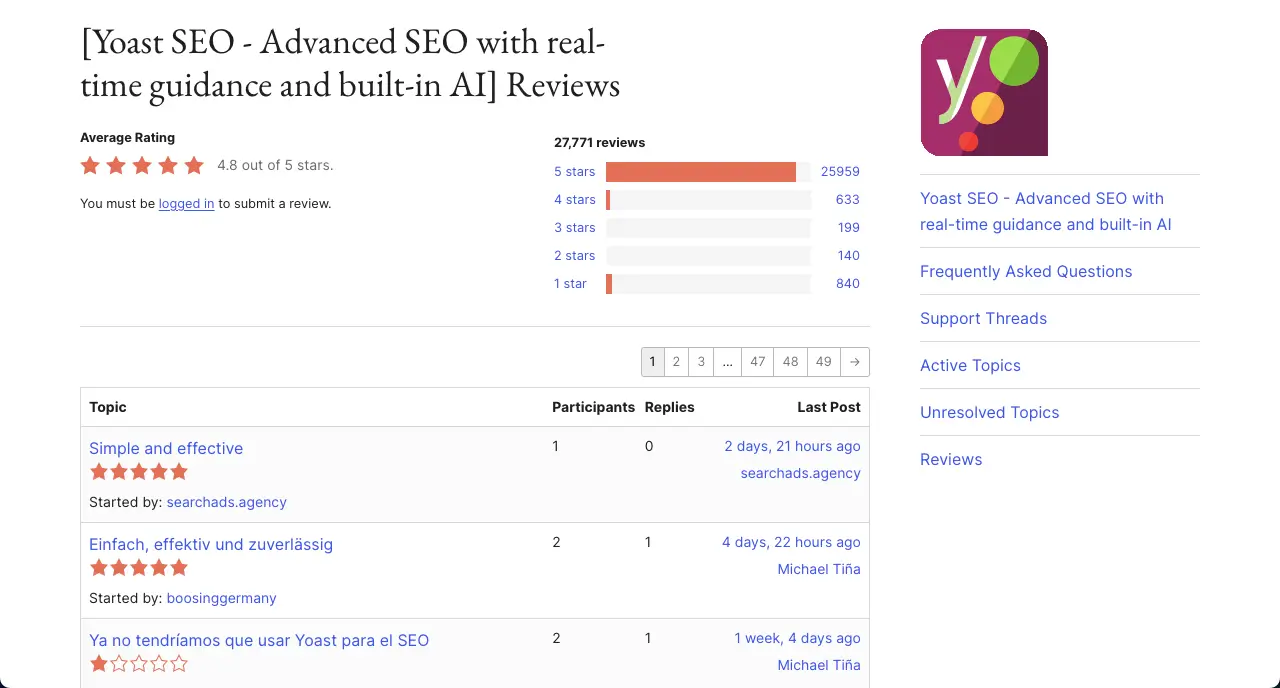The width and height of the screenshot is (1280, 688).
Task: Open the review Simple and effective
Action: tap(166, 448)
